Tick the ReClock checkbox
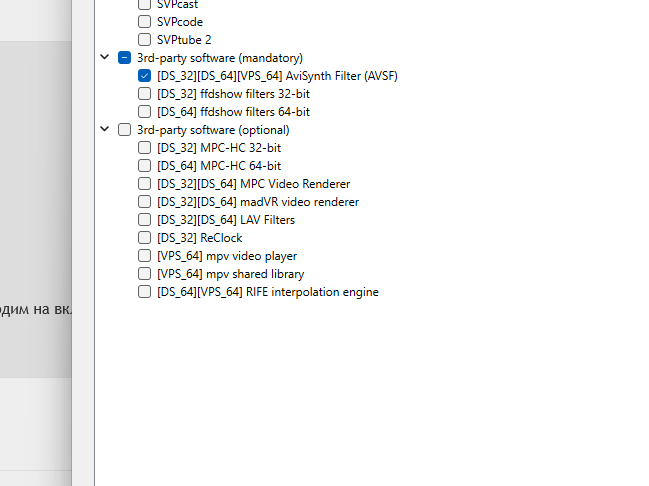 145,238
